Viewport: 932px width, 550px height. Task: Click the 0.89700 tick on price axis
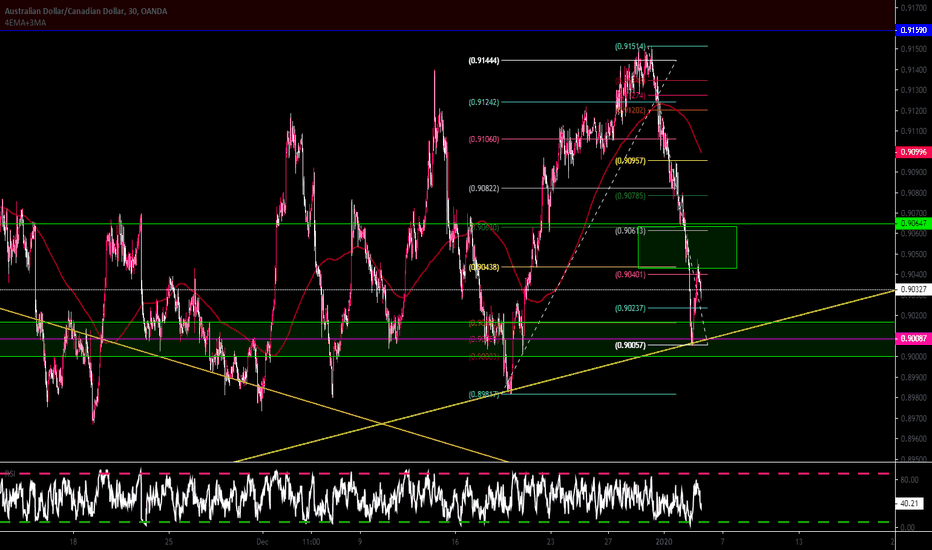(914, 419)
